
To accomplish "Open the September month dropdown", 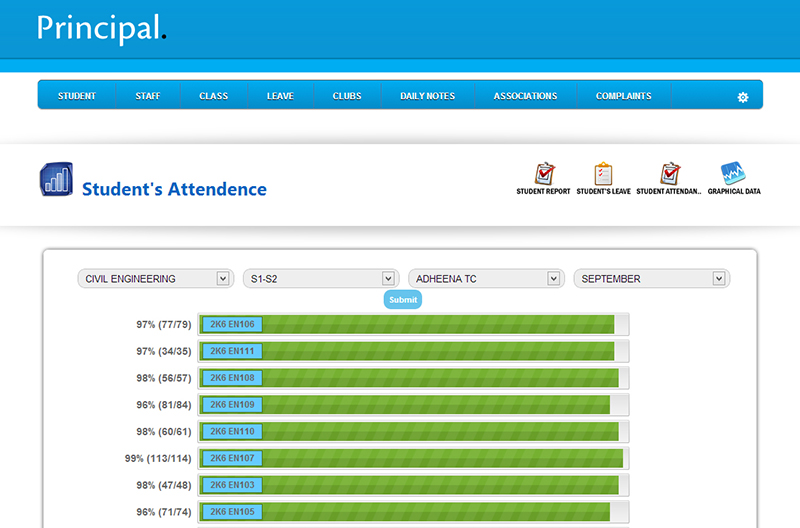I will (651, 279).
